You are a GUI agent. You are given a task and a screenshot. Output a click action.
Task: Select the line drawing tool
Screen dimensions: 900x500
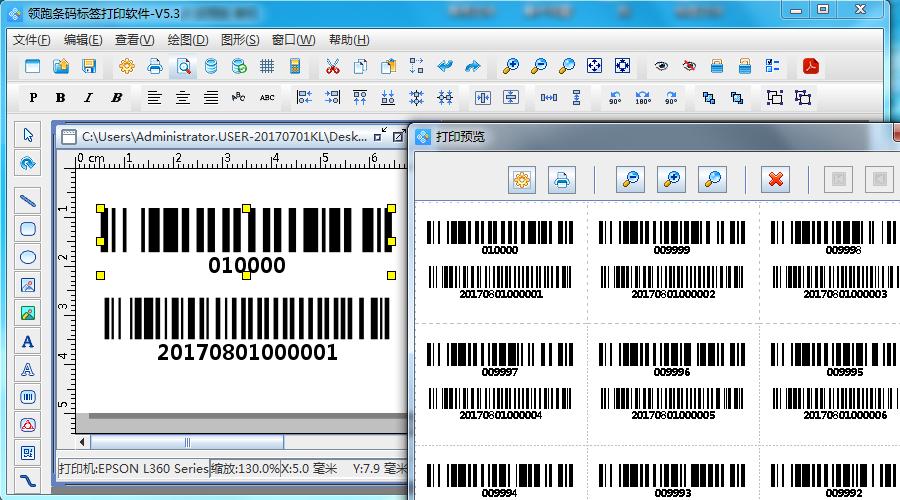pos(28,200)
